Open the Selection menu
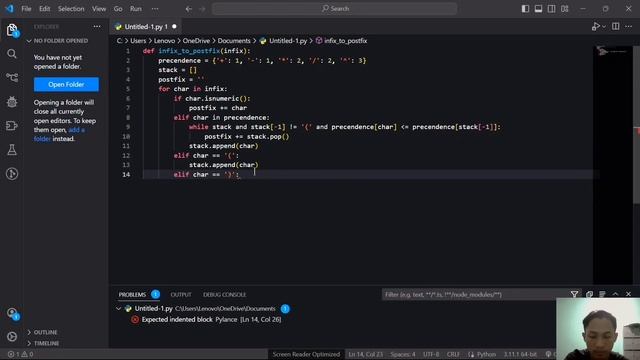This screenshot has width=640, height=360. pyautogui.click(x=71, y=9)
